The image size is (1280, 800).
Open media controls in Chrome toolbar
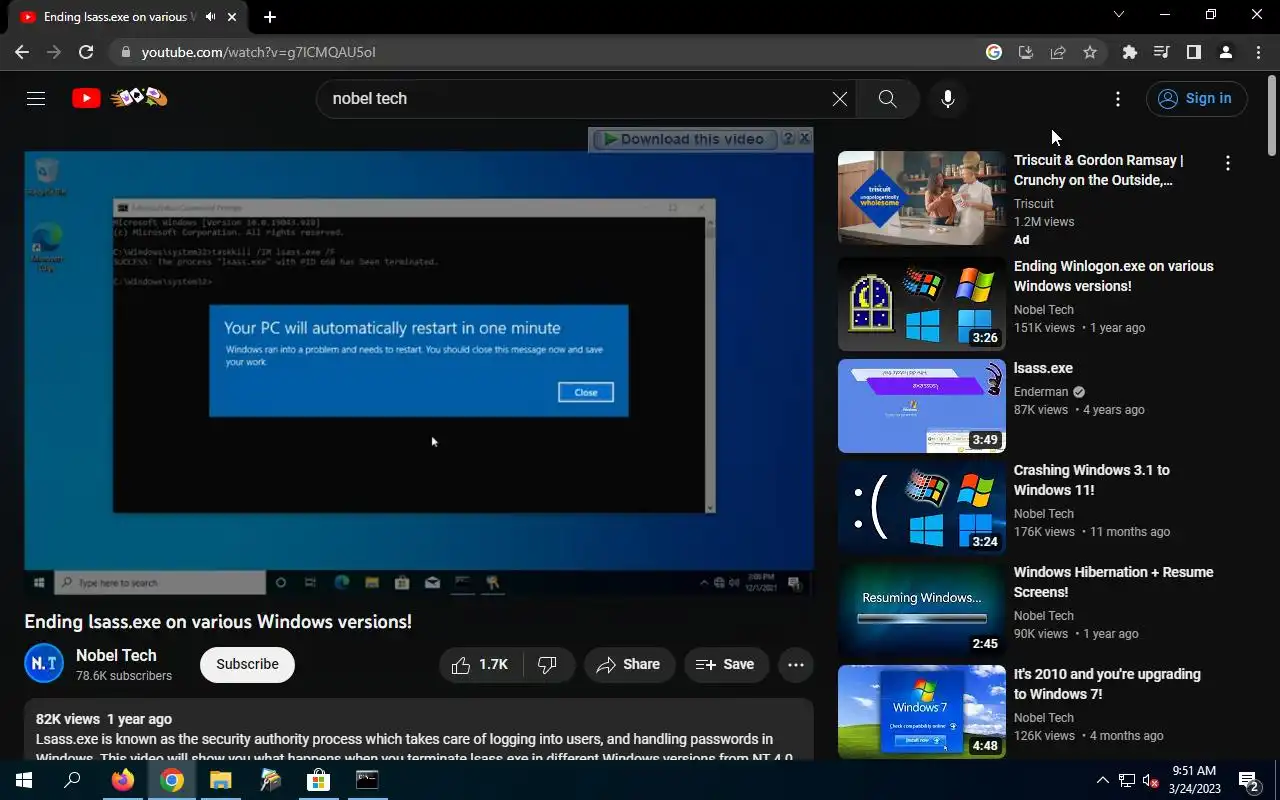pyautogui.click(x=1162, y=52)
